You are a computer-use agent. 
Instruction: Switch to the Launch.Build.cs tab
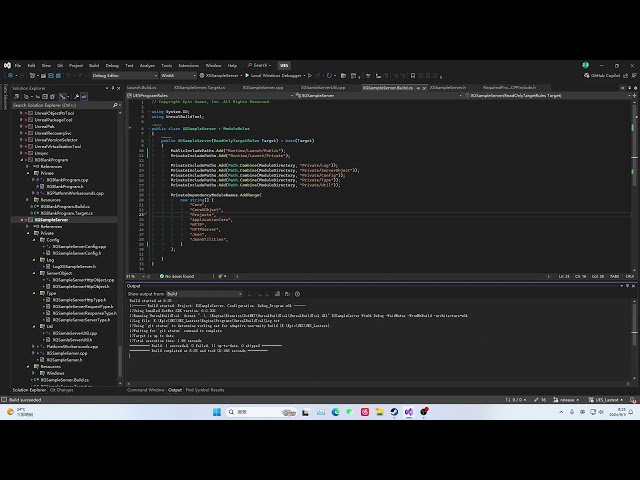[x=142, y=88]
